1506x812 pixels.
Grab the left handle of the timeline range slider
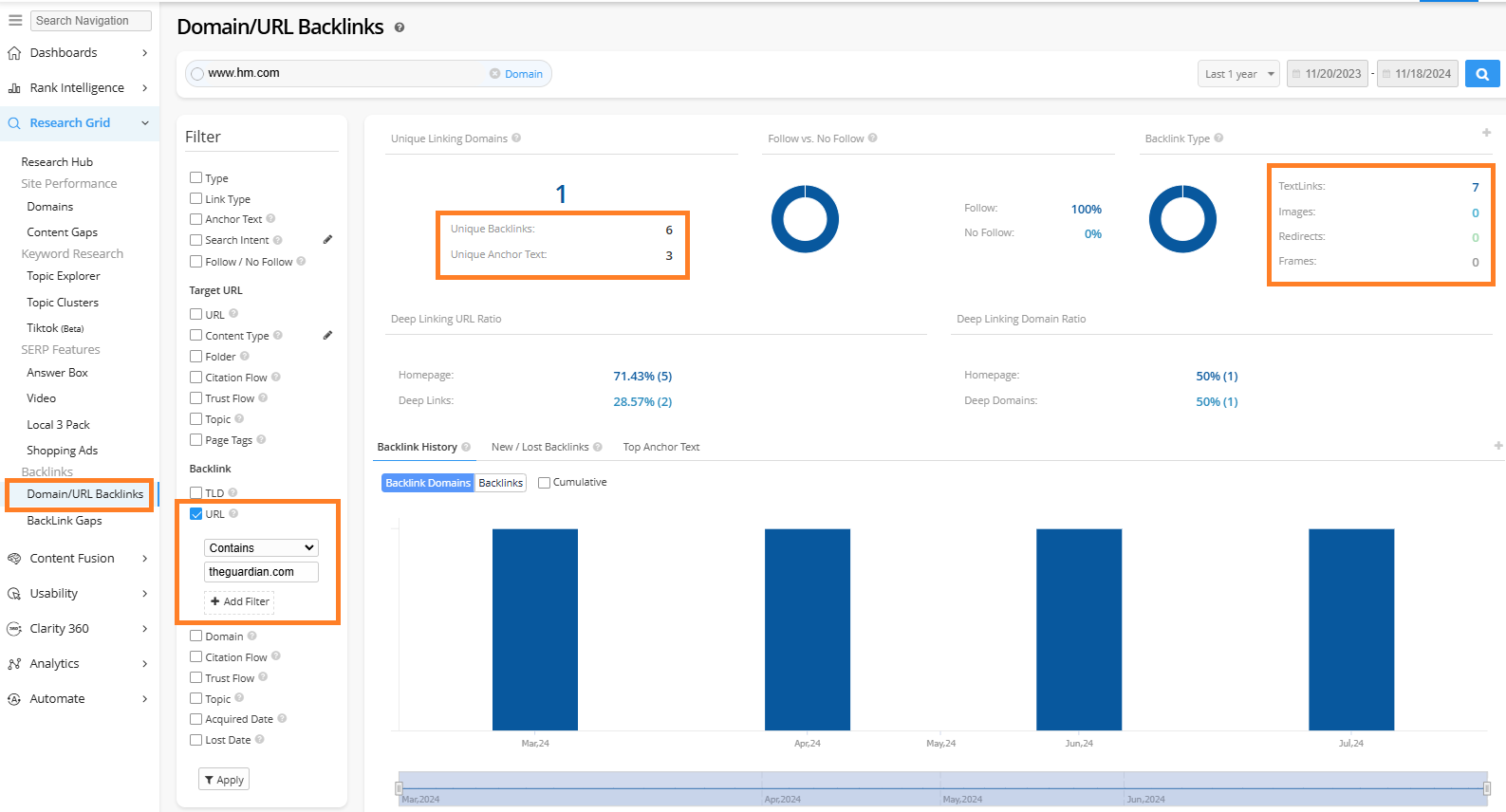tap(399, 788)
